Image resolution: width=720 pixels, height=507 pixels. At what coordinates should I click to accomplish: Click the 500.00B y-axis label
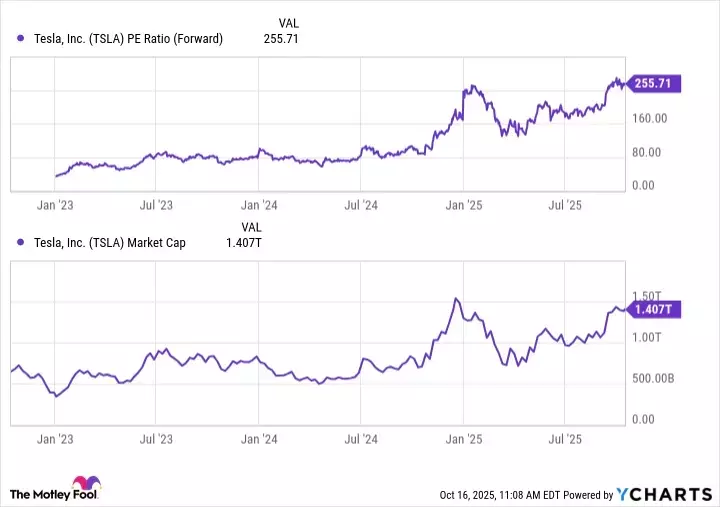[655, 378]
